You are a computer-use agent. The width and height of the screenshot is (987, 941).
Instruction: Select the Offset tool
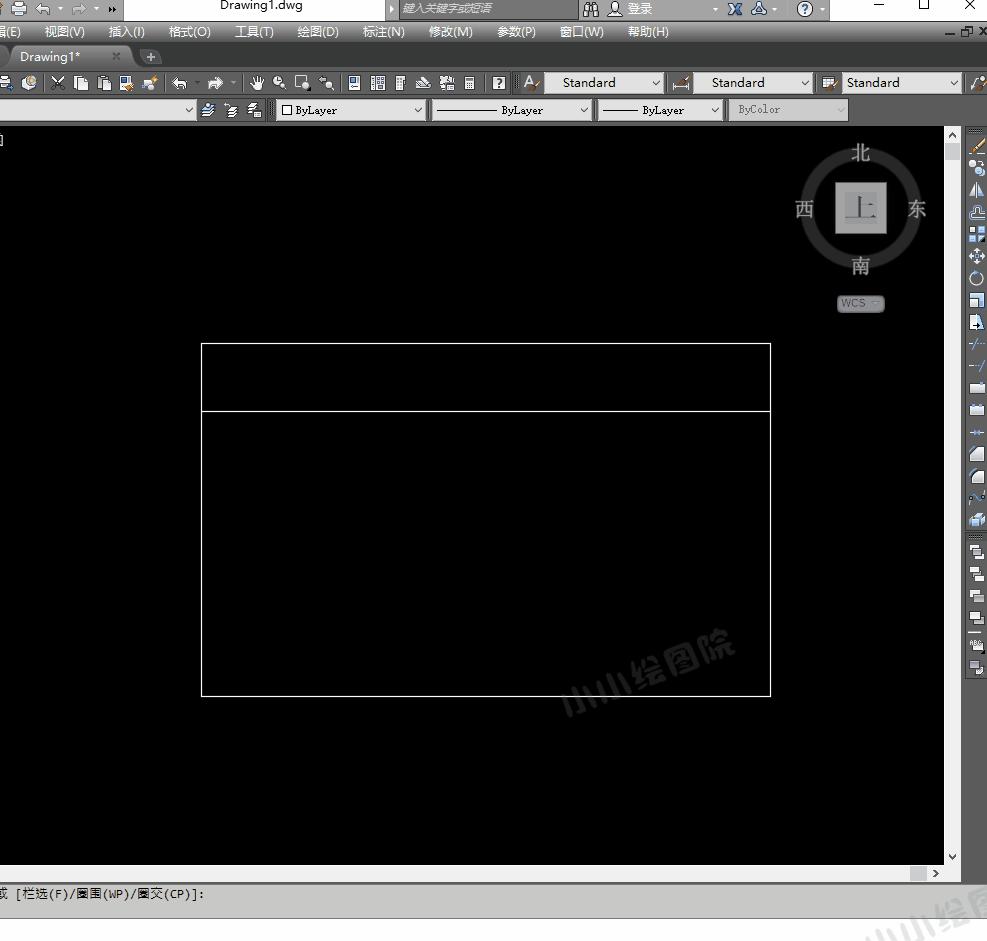click(x=976, y=213)
